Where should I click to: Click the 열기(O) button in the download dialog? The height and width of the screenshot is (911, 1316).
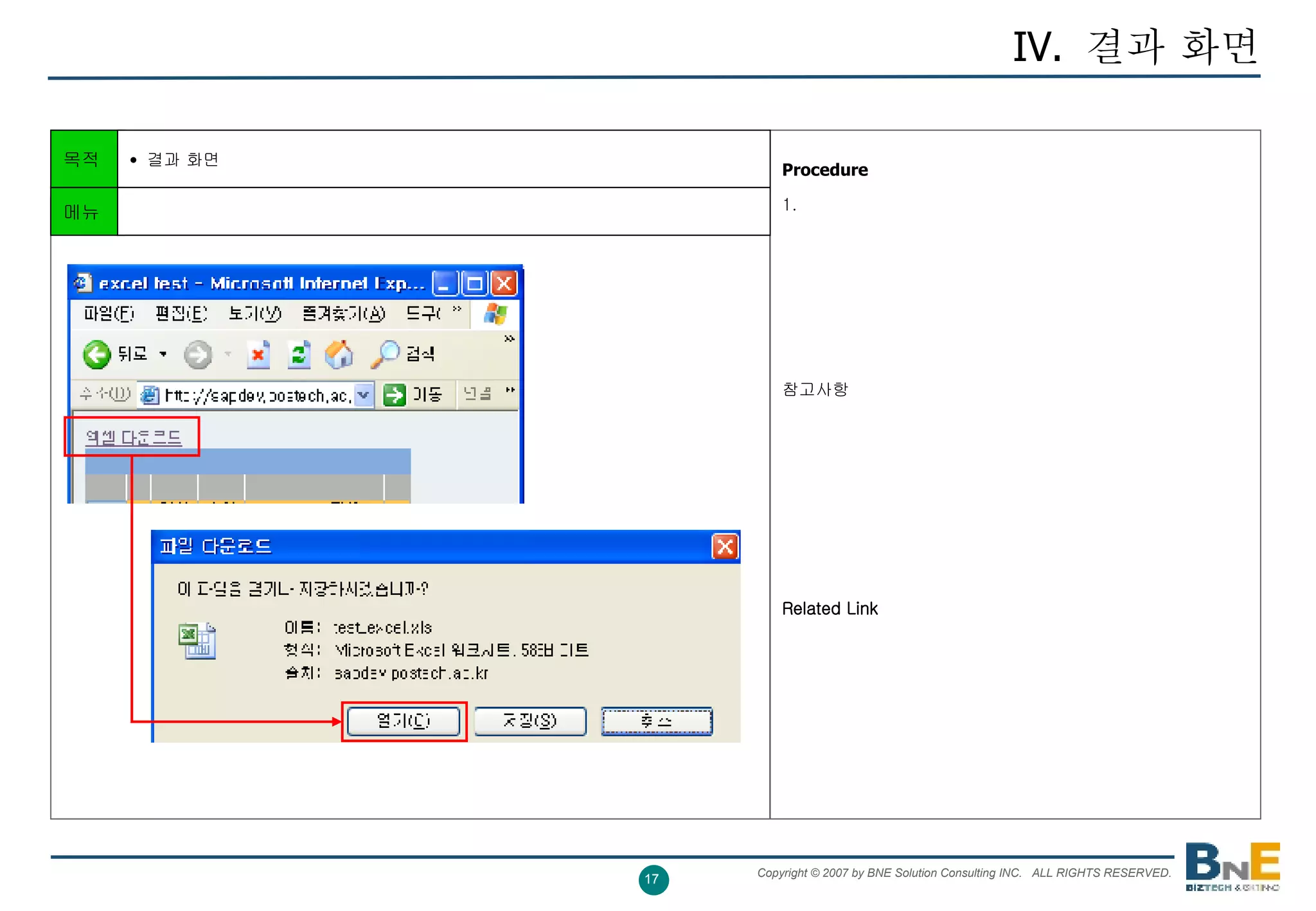tap(404, 721)
